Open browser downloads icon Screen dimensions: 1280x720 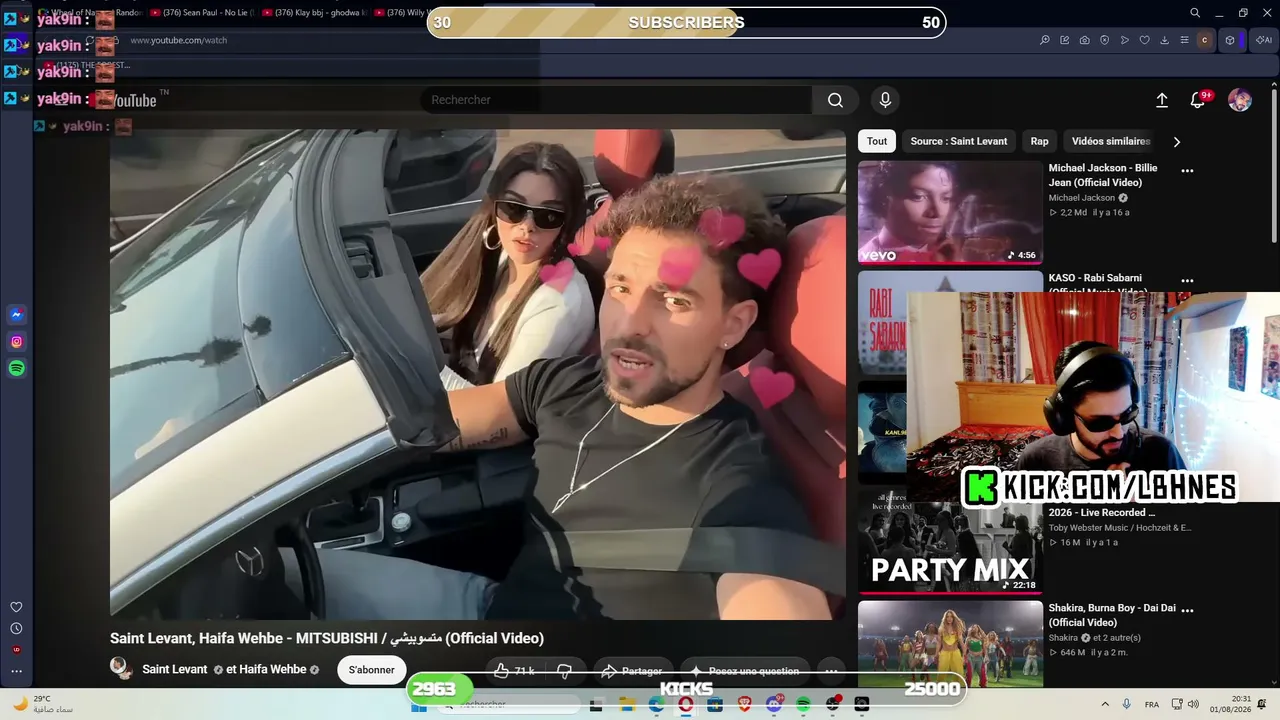pyautogui.click(x=1165, y=40)
